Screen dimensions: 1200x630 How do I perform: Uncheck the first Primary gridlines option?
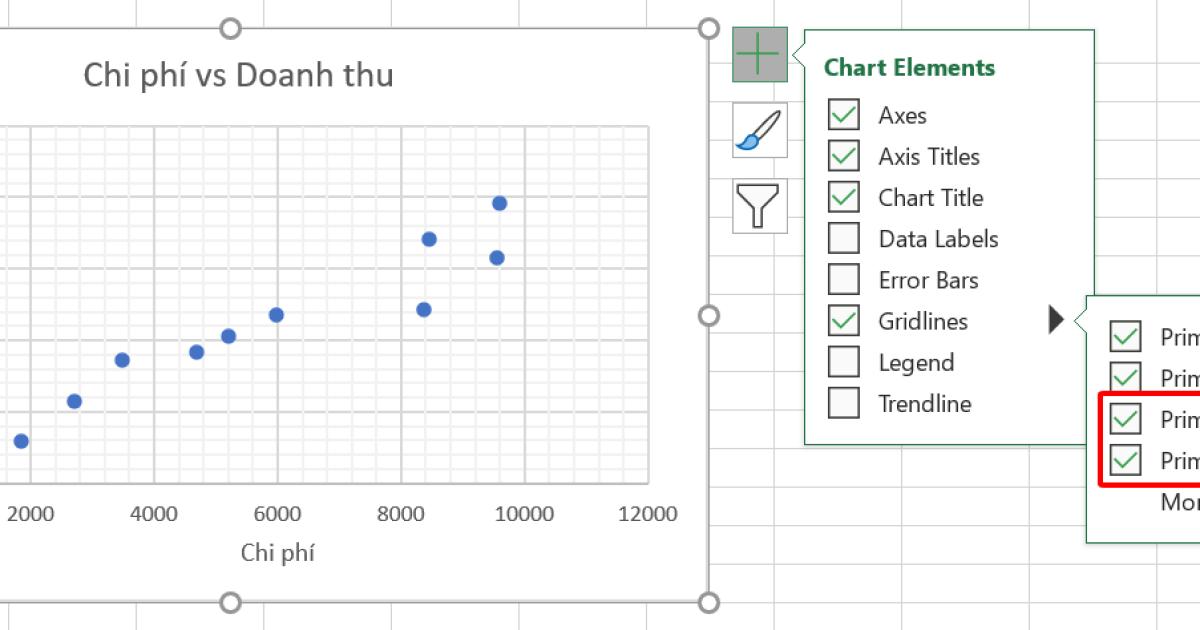1128,336
